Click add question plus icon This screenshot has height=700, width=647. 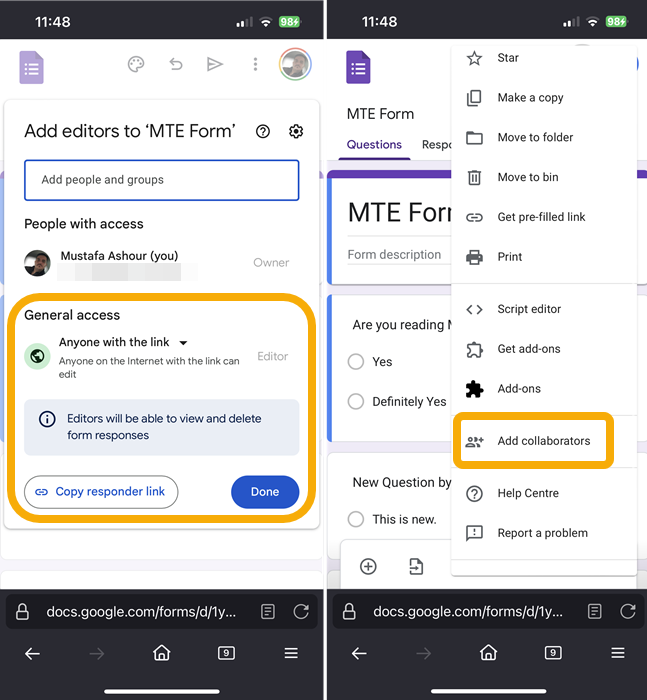pos(368,567)
